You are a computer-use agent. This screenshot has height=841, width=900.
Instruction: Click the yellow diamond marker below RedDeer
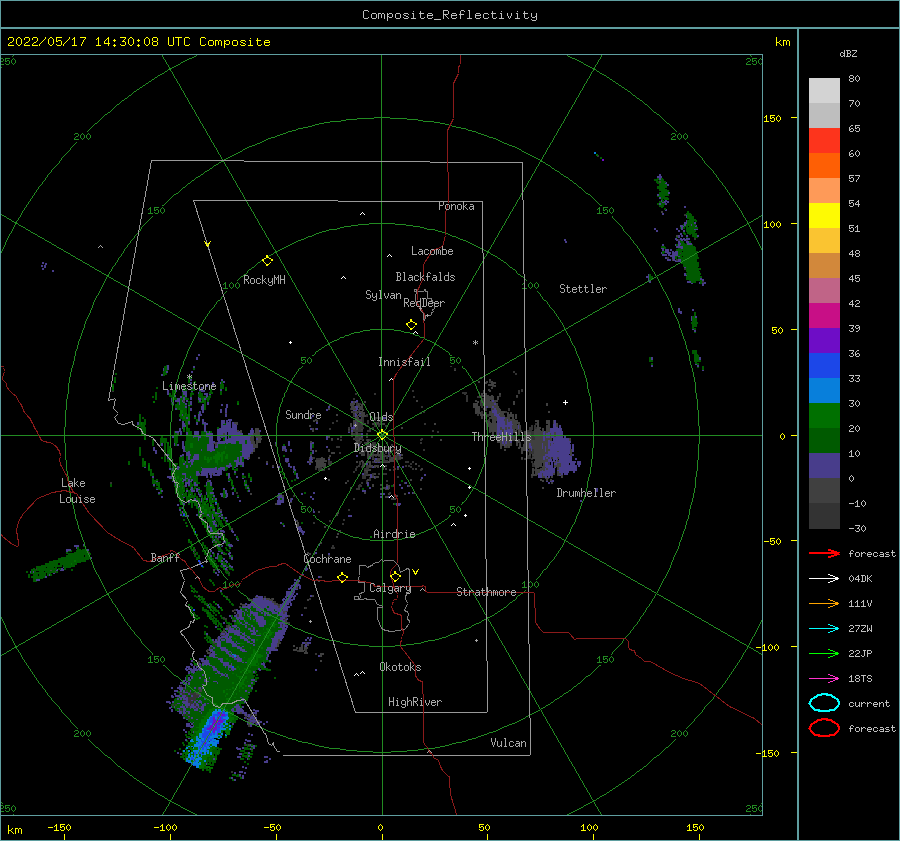point(411,325)
